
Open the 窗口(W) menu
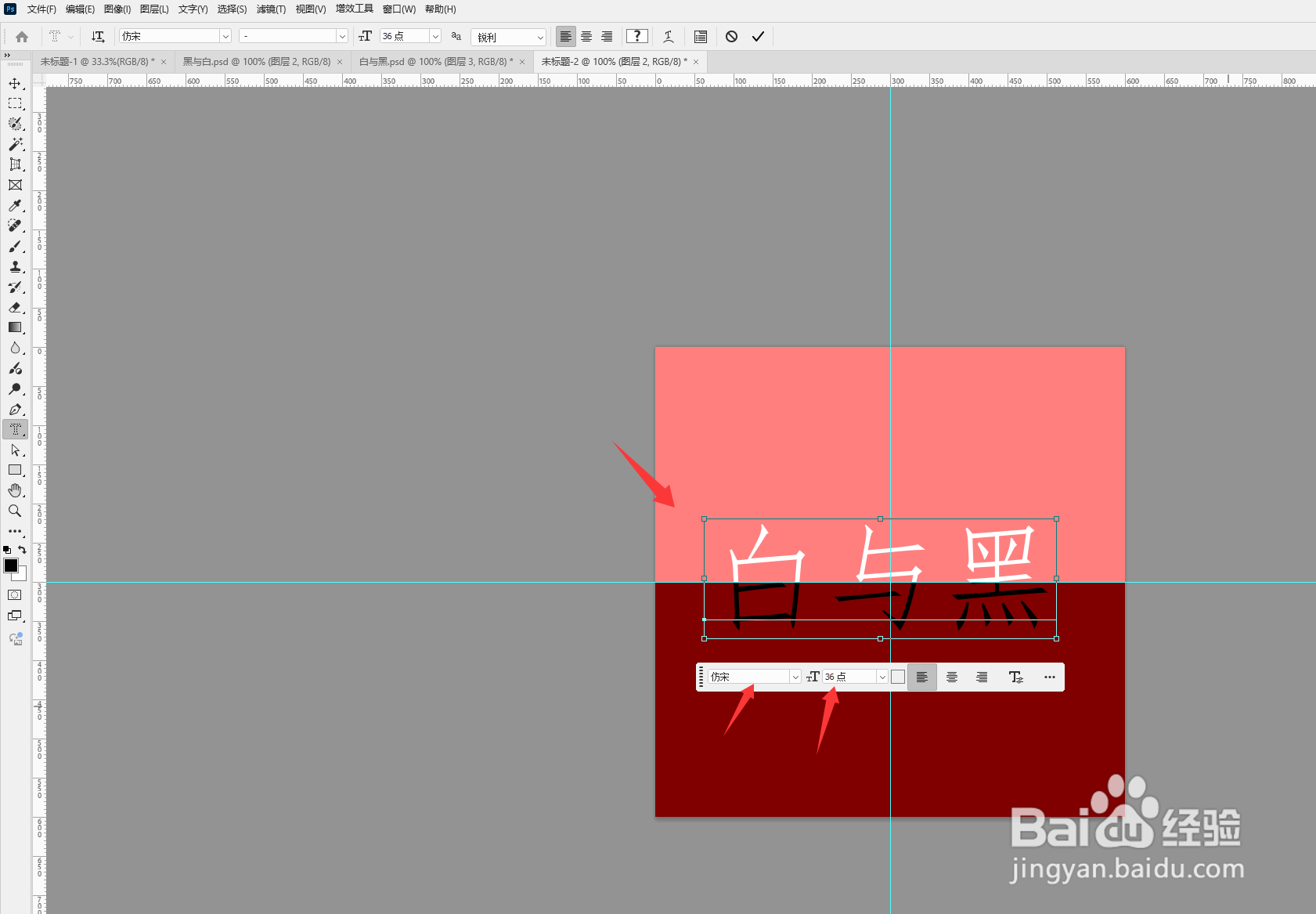coord(398,9)
